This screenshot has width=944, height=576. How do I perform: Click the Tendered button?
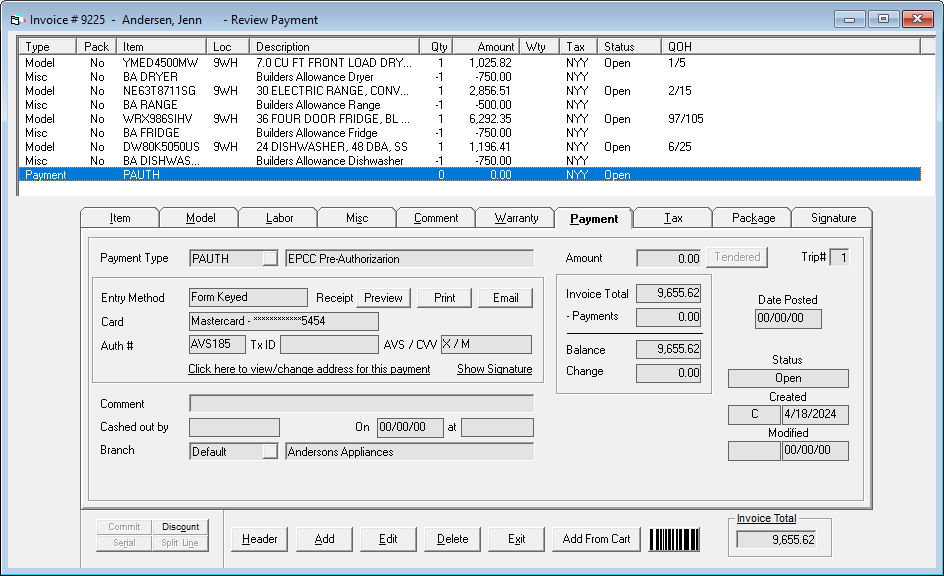(737, 257)
